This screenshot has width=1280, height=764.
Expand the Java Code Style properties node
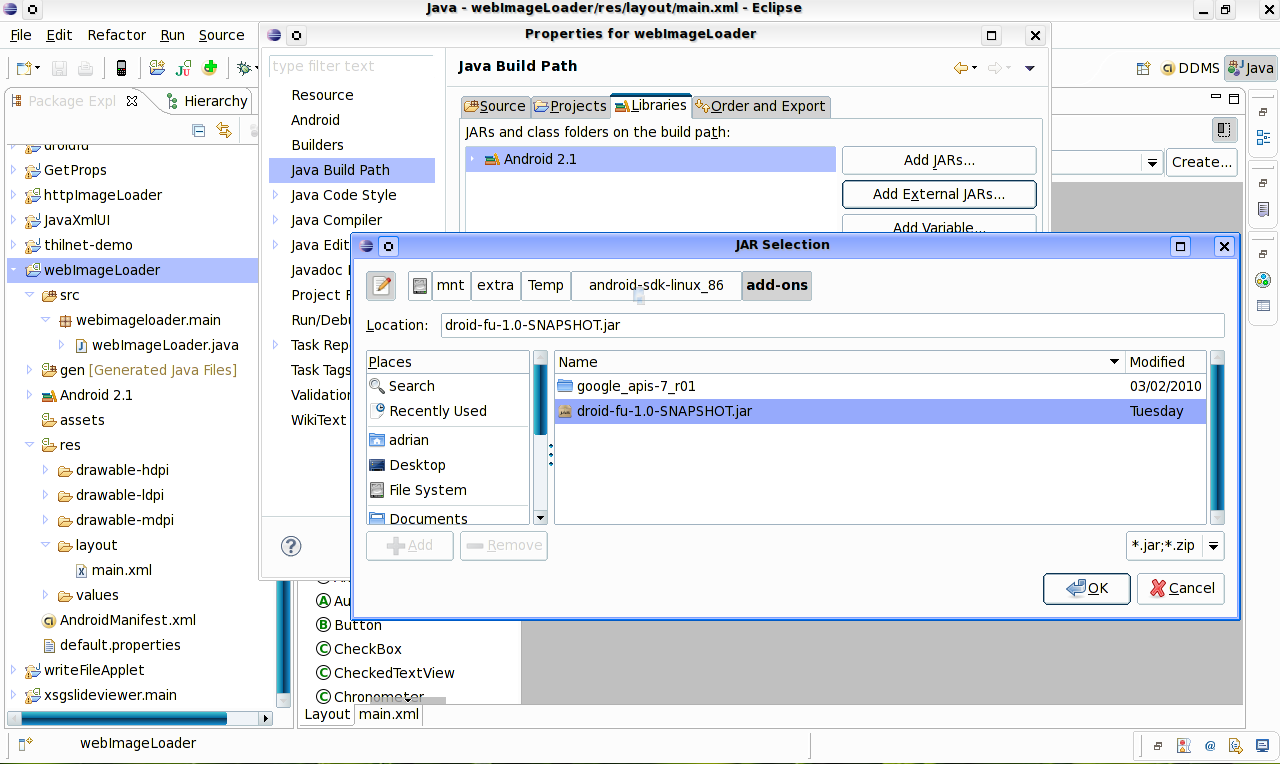pos(276,195)
